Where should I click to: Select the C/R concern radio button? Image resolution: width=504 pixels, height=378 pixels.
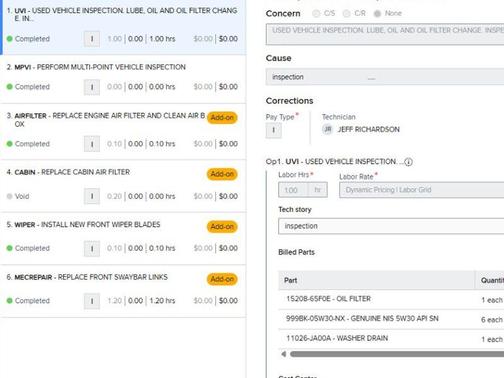click(347, 13)
